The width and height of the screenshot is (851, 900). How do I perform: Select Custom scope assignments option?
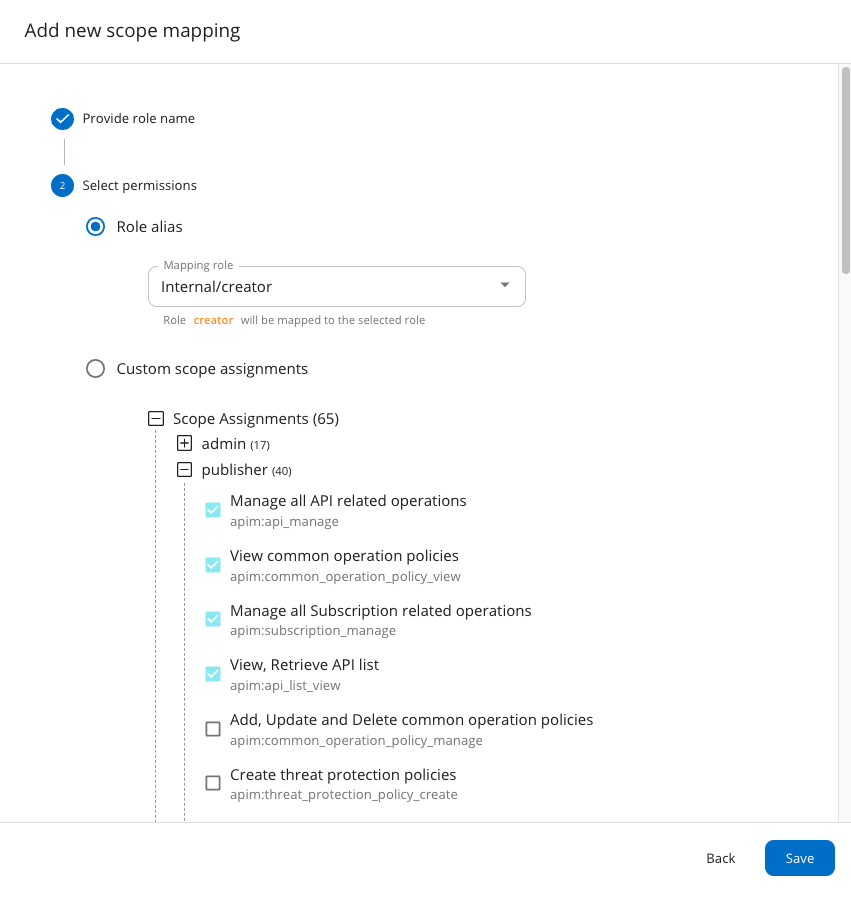click(95, 368)
